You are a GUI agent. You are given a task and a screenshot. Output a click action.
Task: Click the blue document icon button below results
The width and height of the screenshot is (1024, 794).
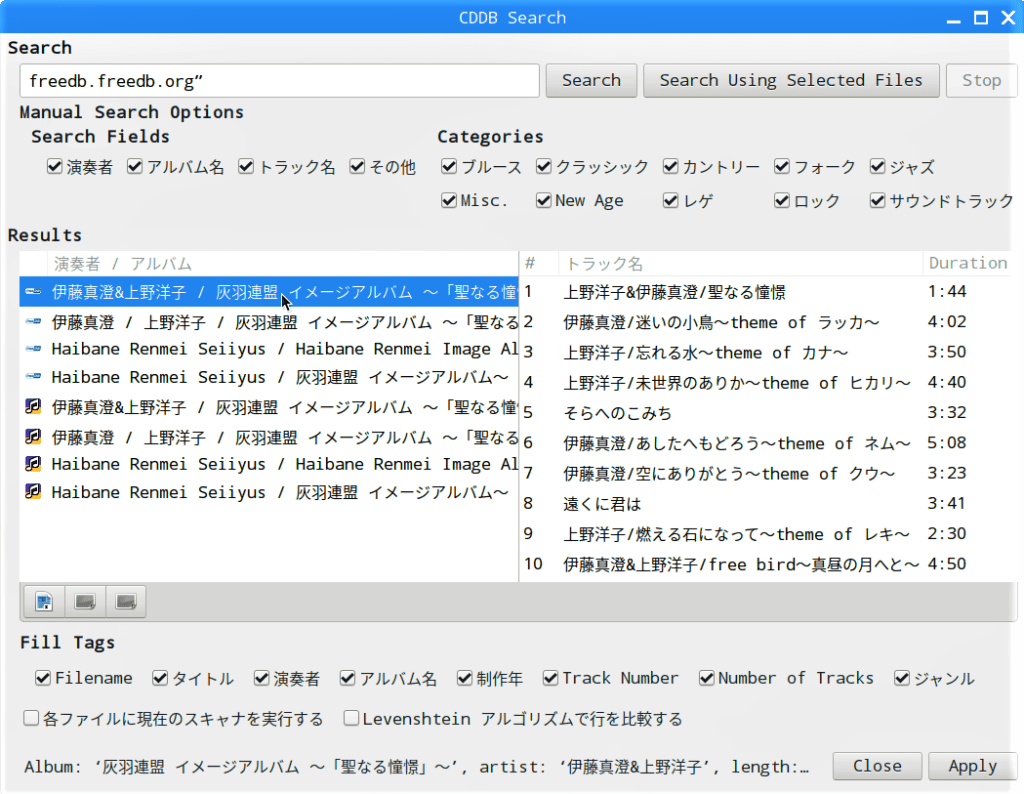coord(43,601)
